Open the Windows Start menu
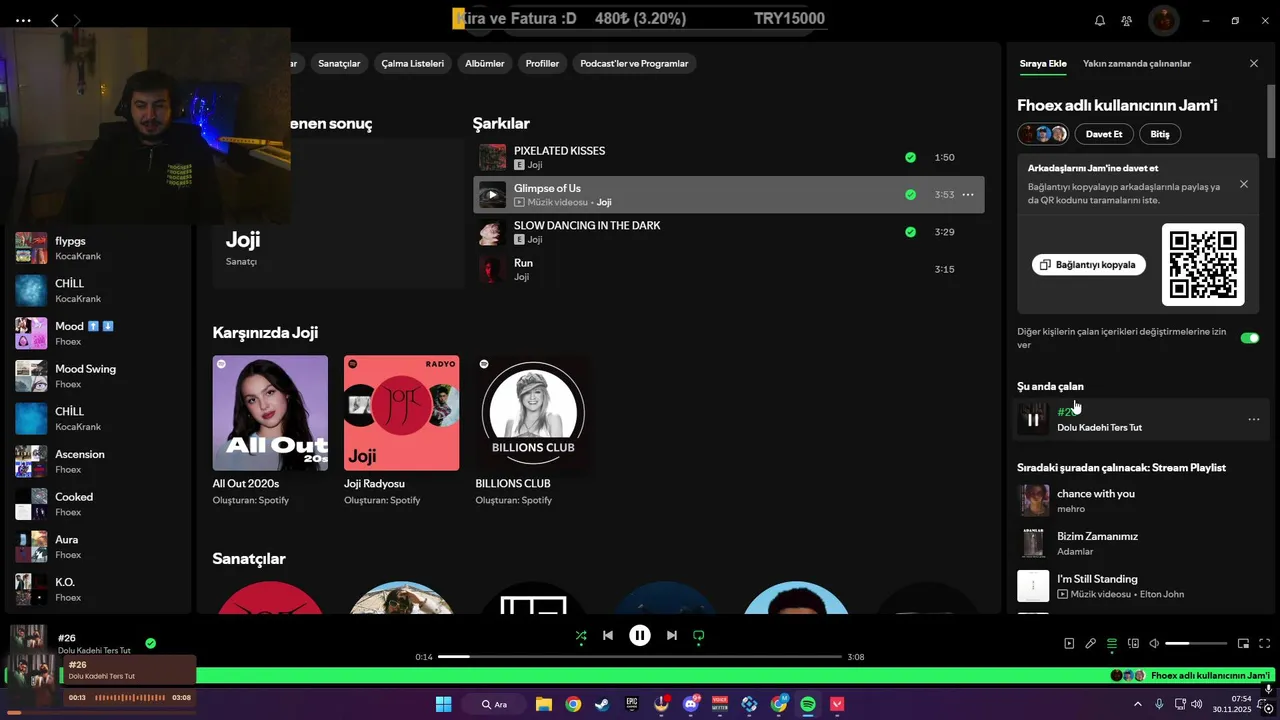 tap(443, 704)
